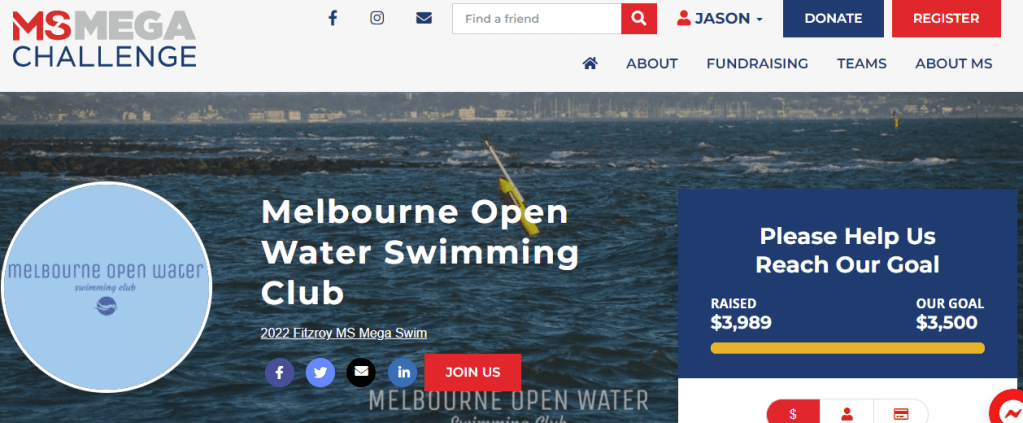Share team page via round Facebook icon
The image size is (1023, 423).
coord(279,373)
